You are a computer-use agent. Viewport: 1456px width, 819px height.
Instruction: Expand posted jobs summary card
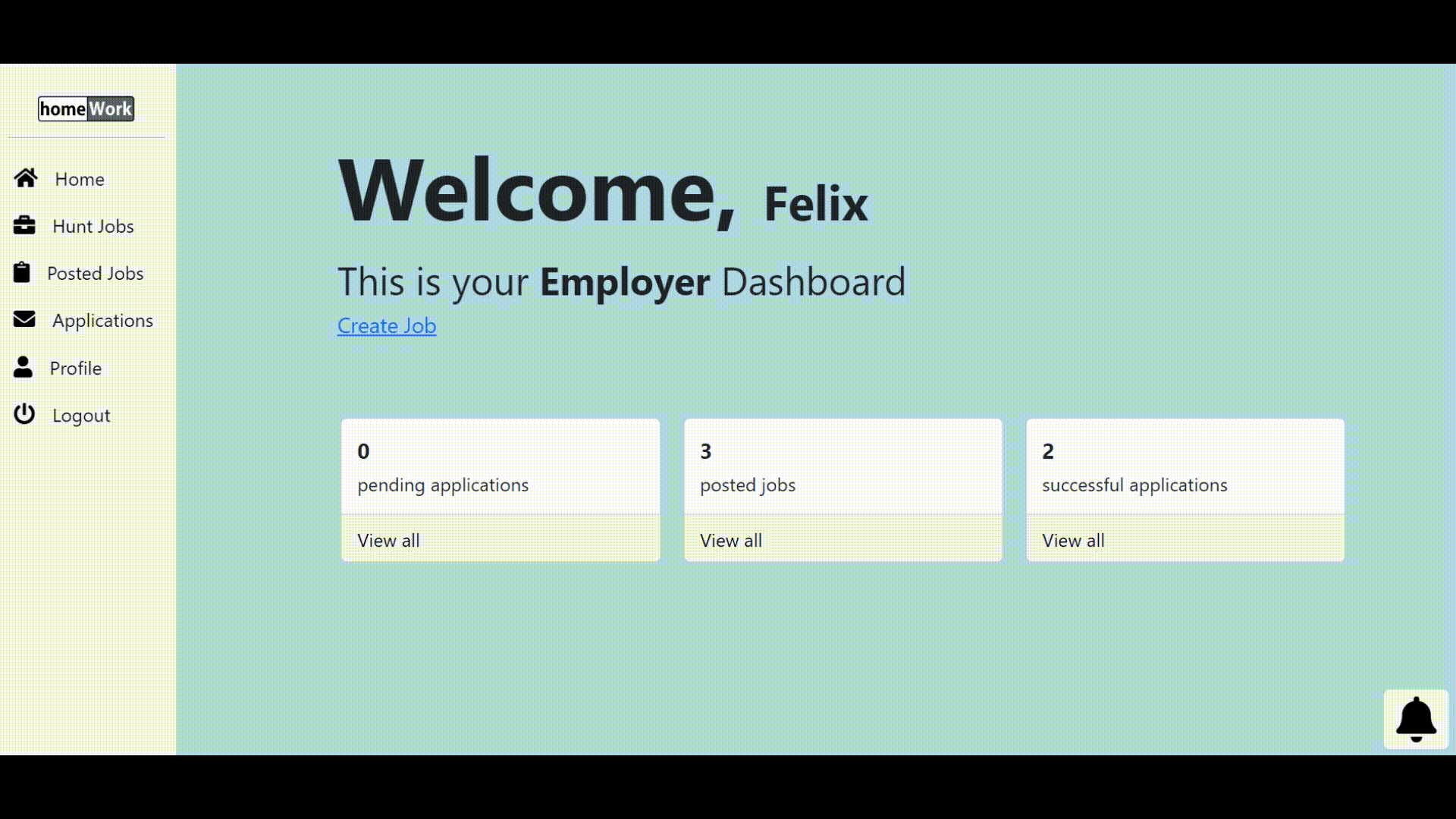730,540
